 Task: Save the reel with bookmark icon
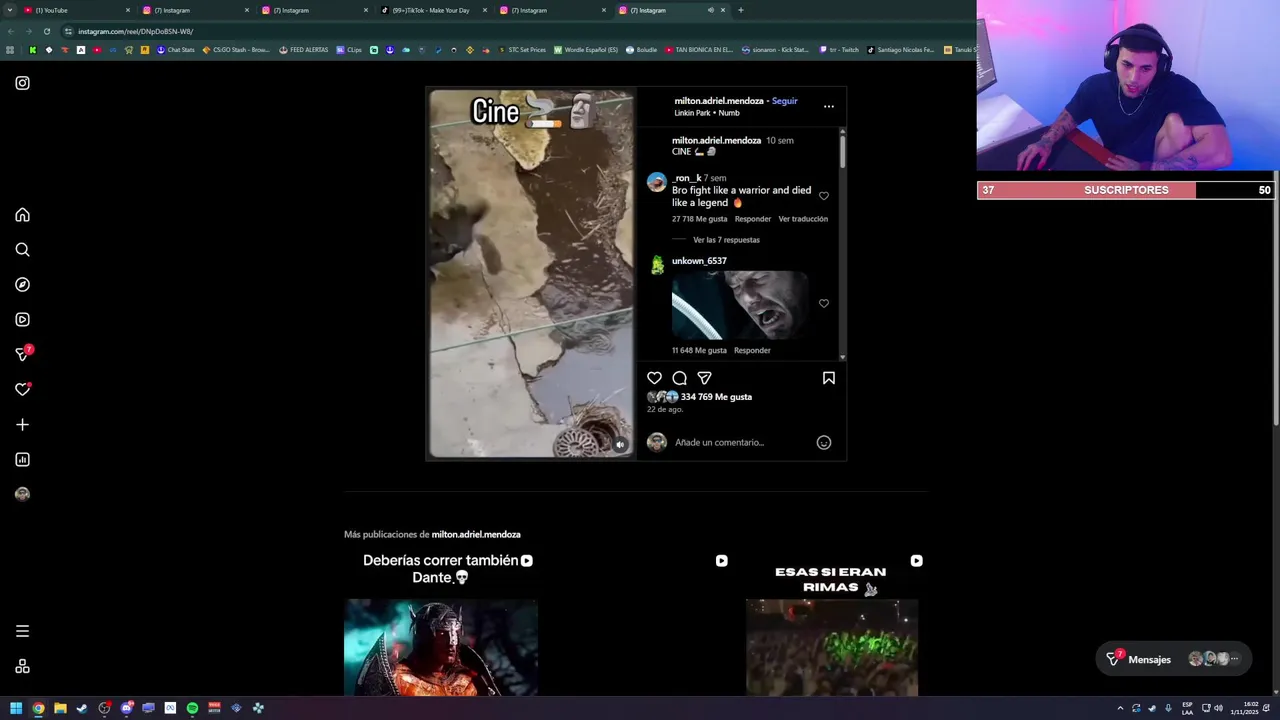tap(828, 378)
